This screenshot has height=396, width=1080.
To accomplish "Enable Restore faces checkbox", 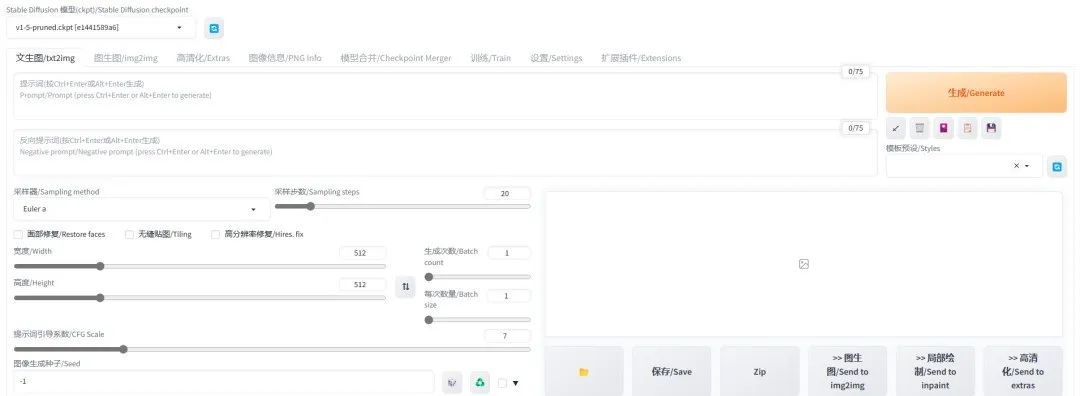I will (19, 234).
